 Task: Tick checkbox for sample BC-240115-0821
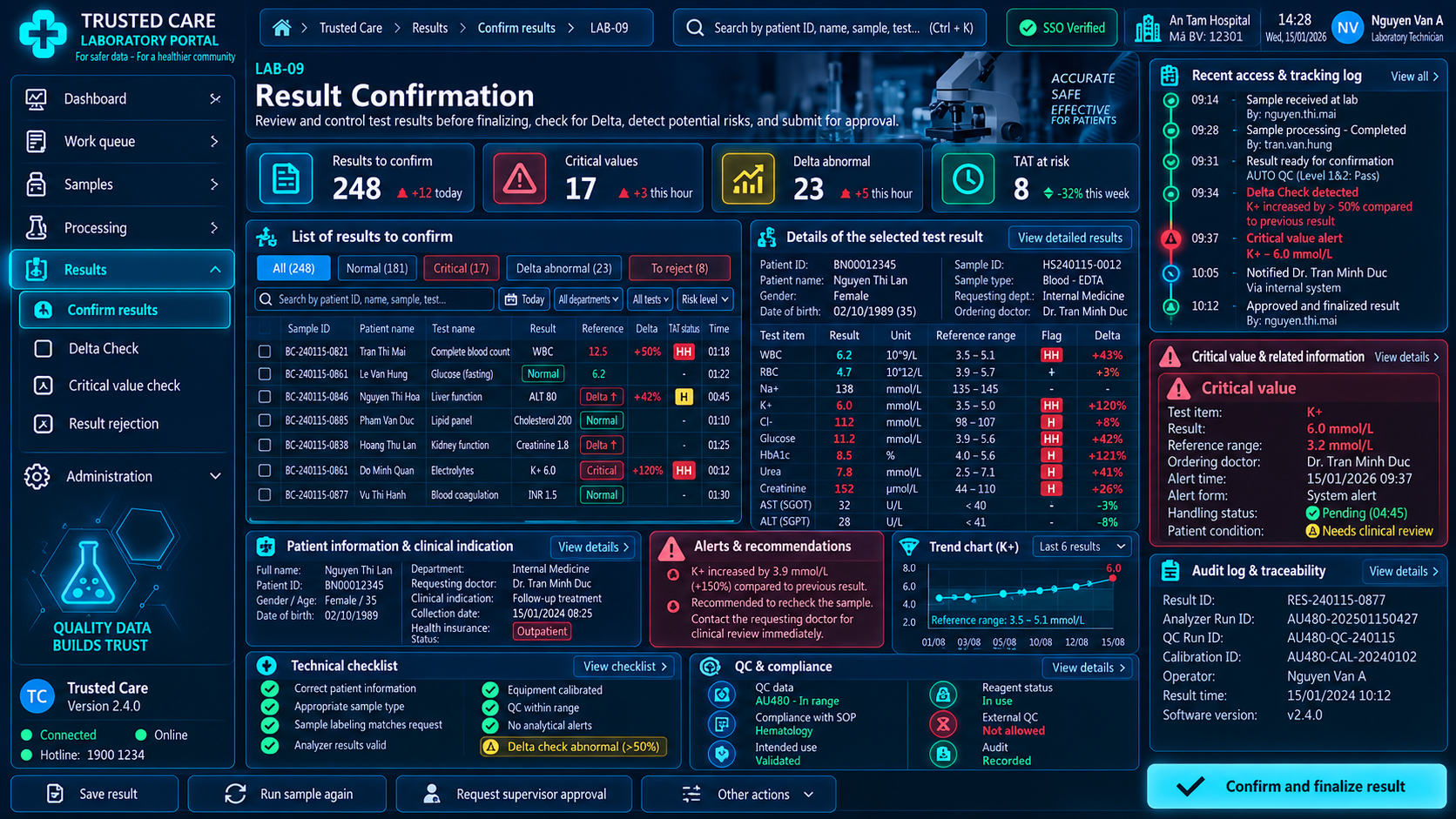click(x=265, y=352)
